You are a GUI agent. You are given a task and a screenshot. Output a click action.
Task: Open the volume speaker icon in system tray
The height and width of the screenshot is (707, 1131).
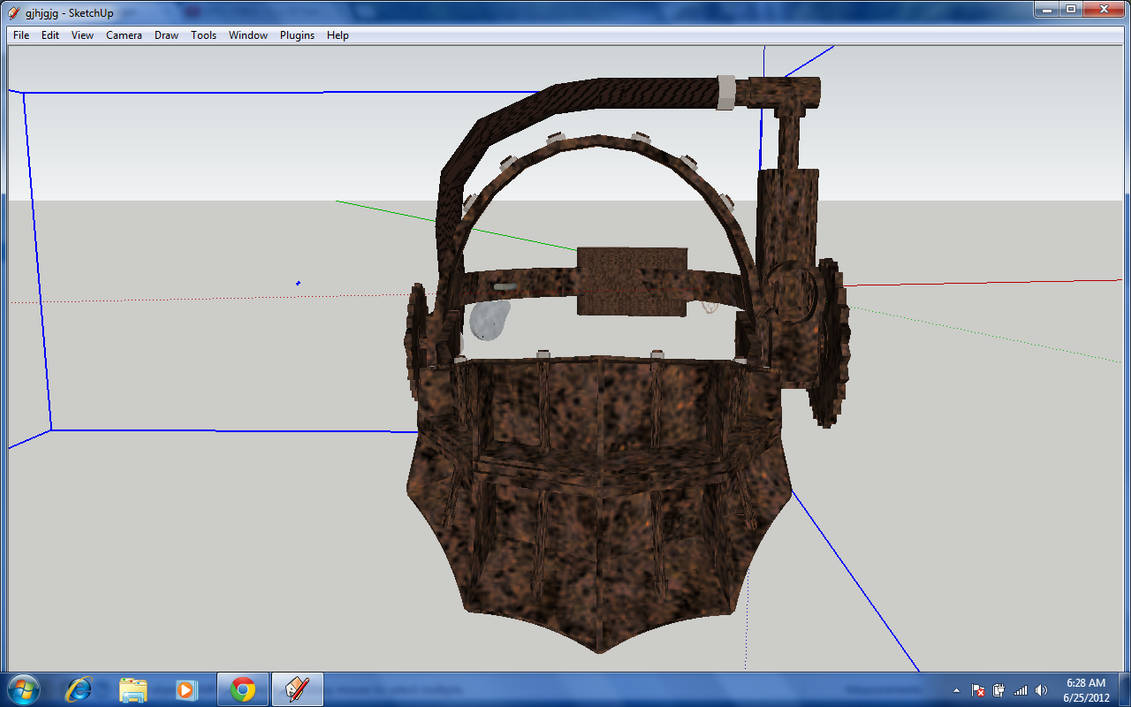point(1040,690)
